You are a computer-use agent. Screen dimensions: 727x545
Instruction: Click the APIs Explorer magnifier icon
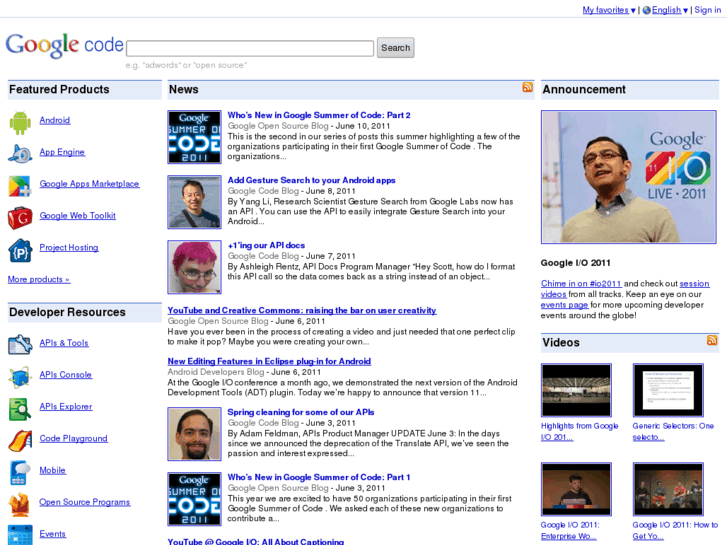click(20, 408)
